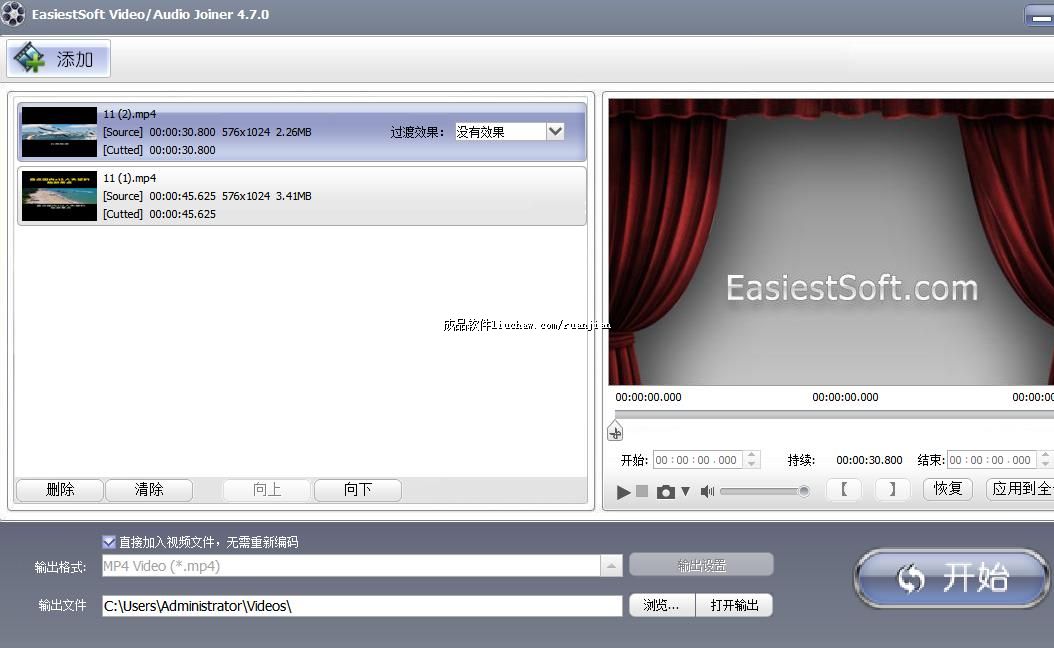Take a snapshot with the camera icon
Screen dimensions: 1054x648
[665, 491]
